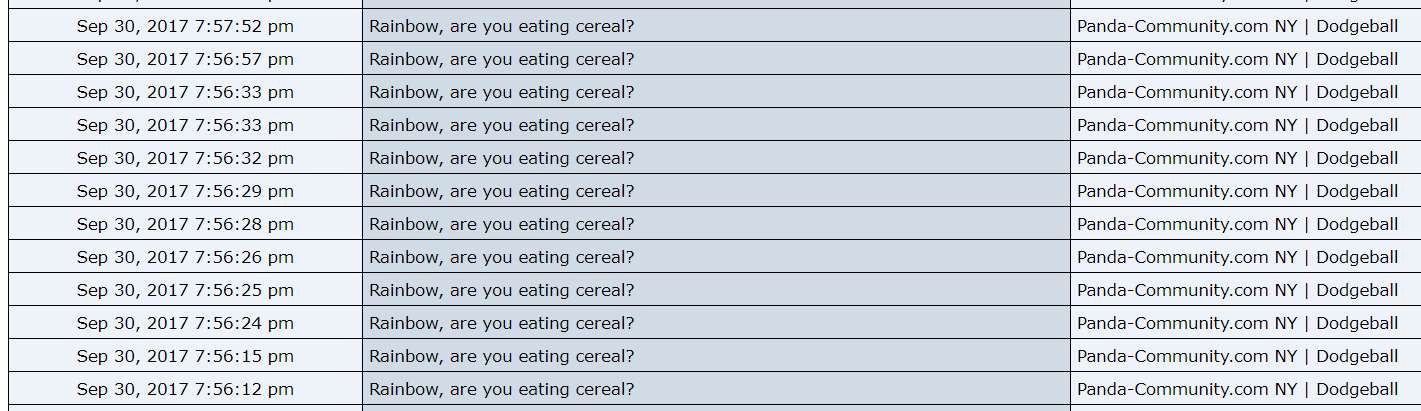This screenshot has width=1421, height=411.
Task: Open the Dodgeball server link at 7:56:25 pm
Action: 1237,290
